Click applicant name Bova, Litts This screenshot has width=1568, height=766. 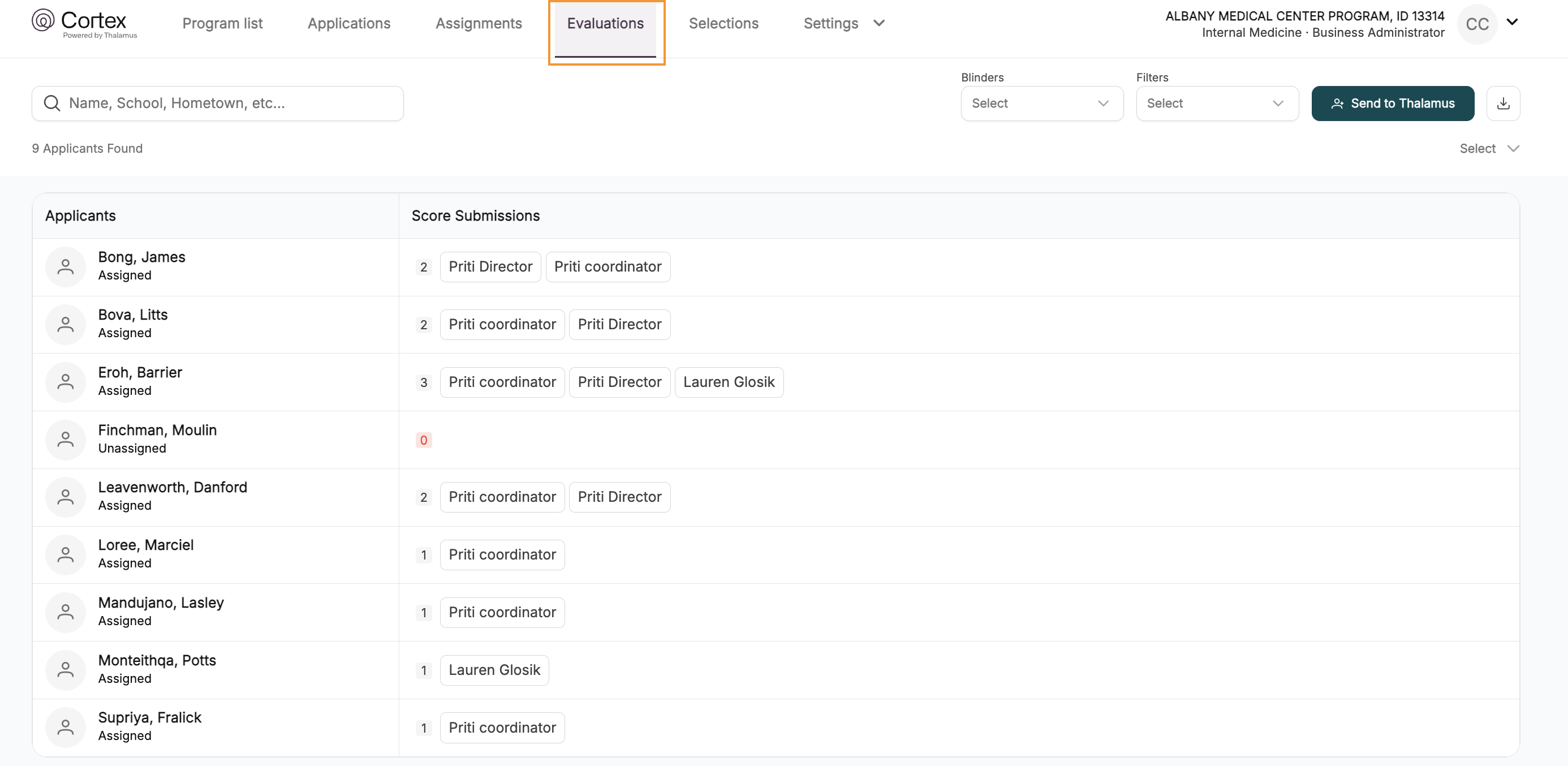(x=133, y=315)
